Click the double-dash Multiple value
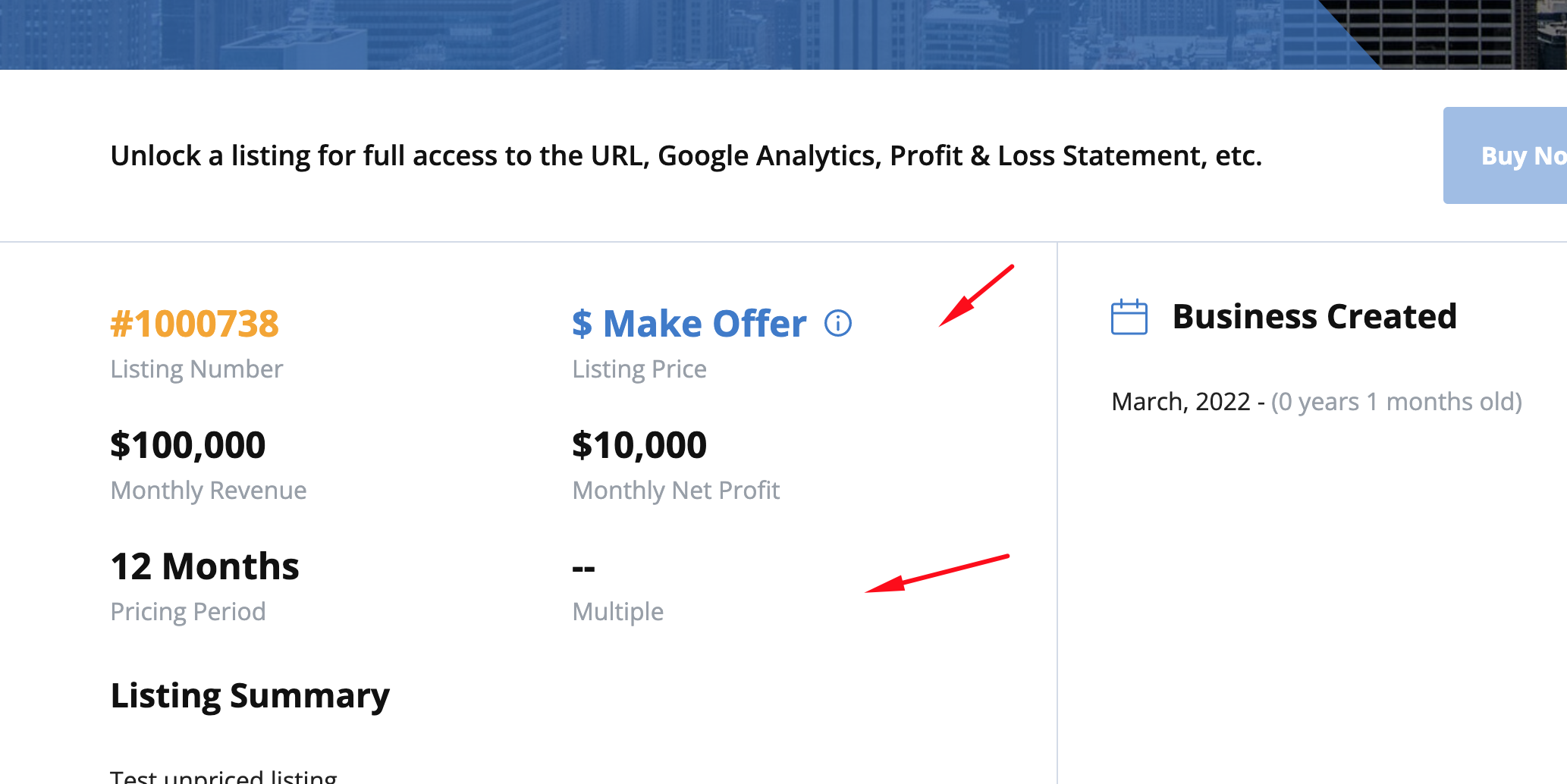Screen dimensions: 1567x784 point(583,568)
